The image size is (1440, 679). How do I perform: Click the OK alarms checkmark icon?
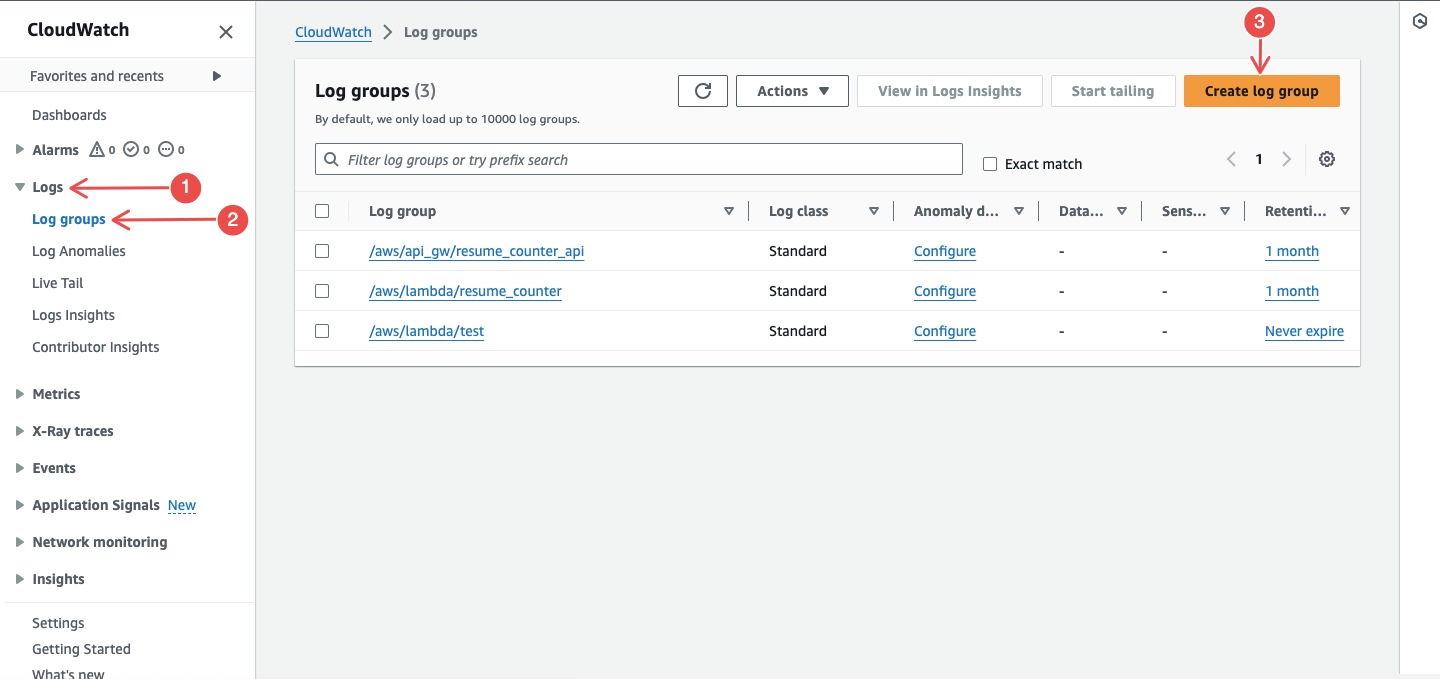pos(131,149)
